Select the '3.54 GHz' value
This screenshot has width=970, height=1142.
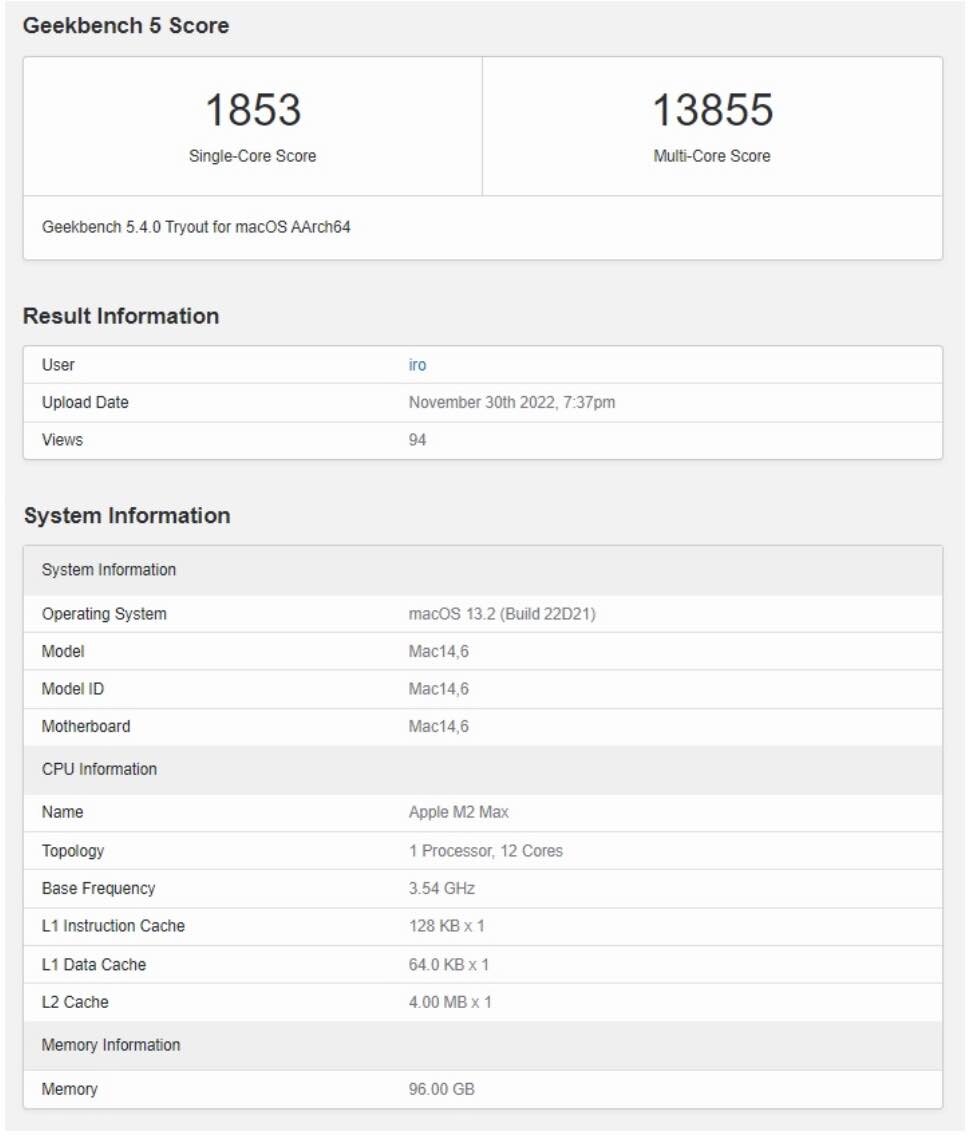442,889
